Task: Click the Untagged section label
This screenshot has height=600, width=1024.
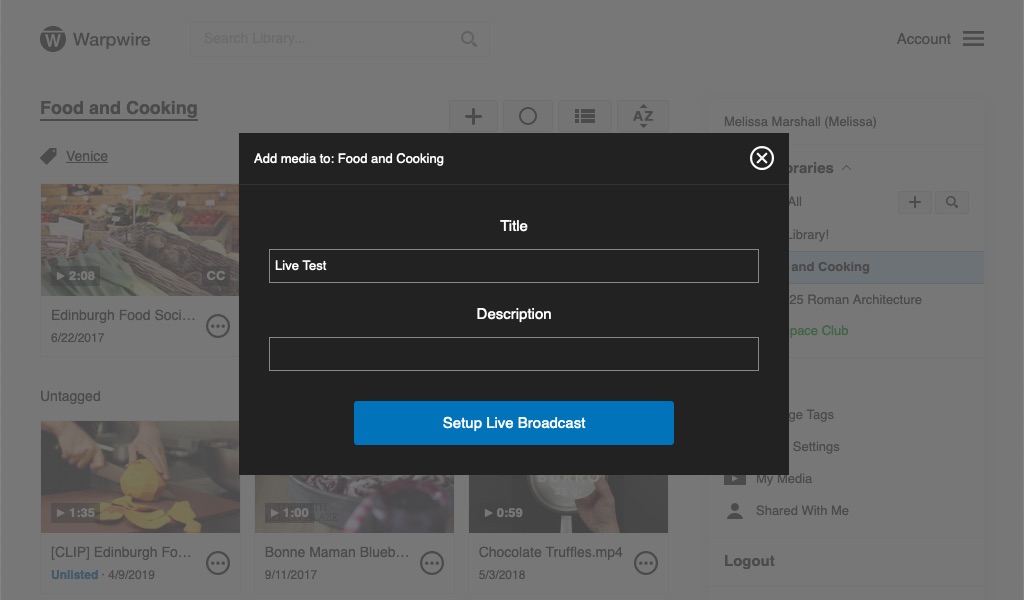Action: pyautogui.click(x=71, y=396)
